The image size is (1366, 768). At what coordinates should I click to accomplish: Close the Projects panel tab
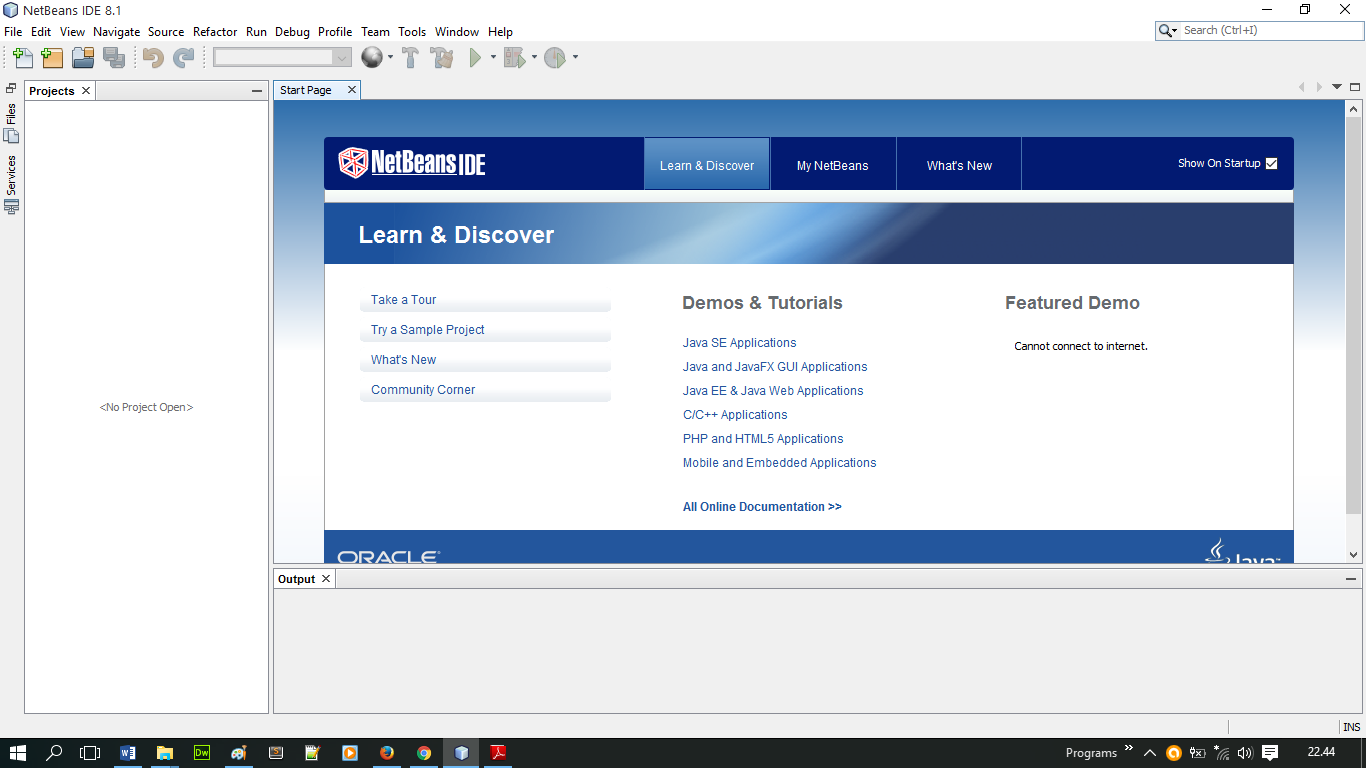(x=86, y=91)
